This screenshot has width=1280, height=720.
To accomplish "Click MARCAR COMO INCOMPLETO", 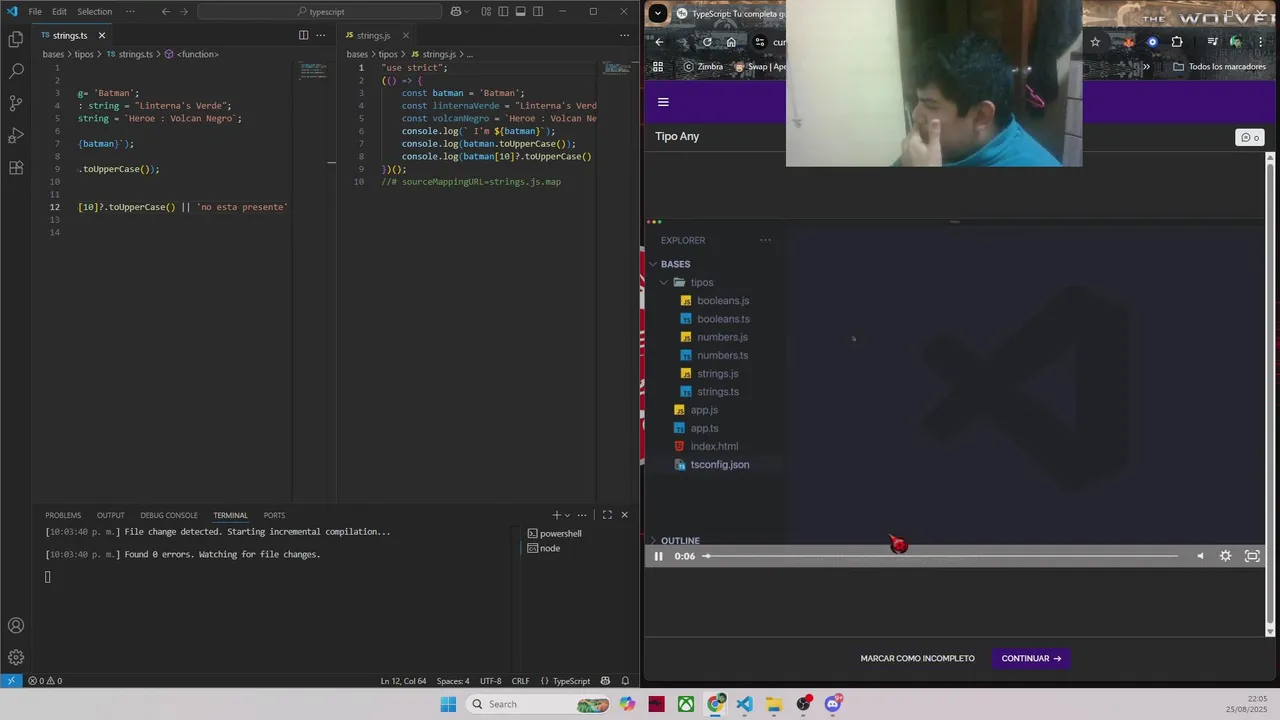I will coord(917,659).
